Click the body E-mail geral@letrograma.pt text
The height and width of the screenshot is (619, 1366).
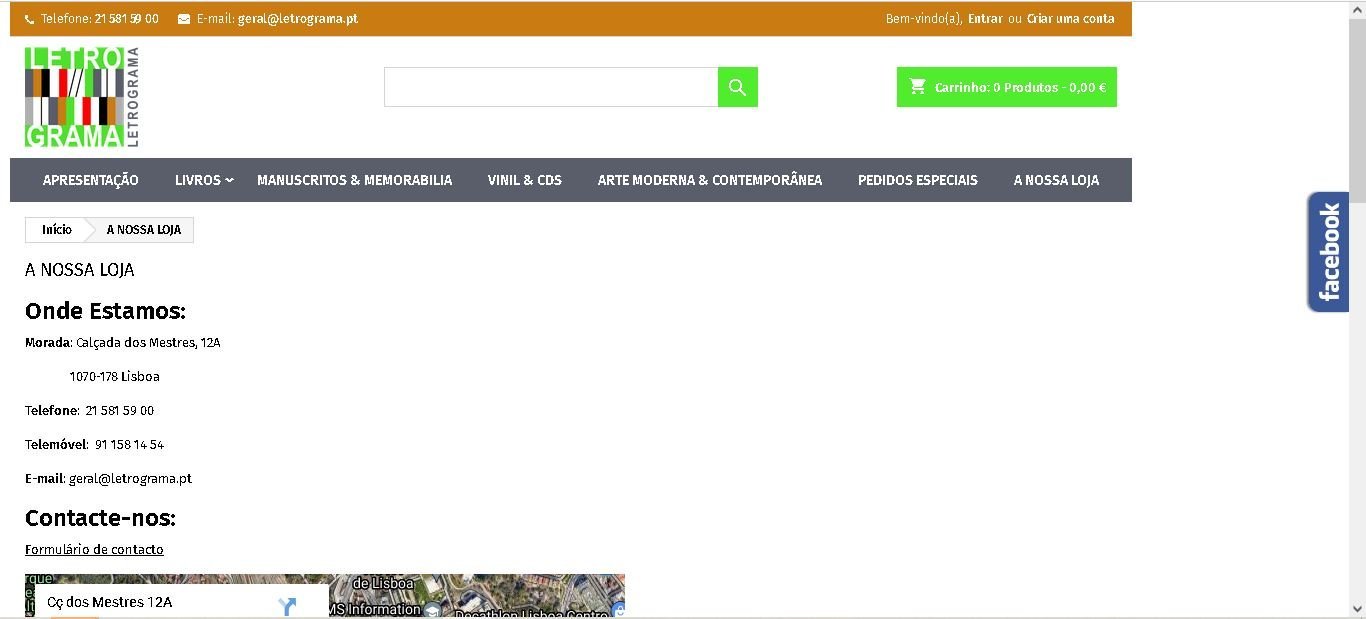130,479
